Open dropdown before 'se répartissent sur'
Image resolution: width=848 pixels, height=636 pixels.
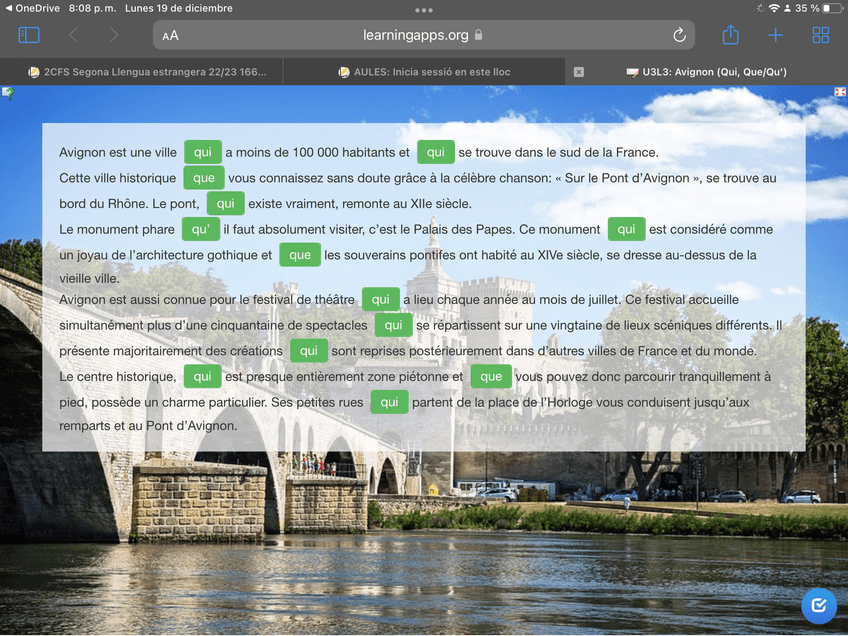(393, 325)
